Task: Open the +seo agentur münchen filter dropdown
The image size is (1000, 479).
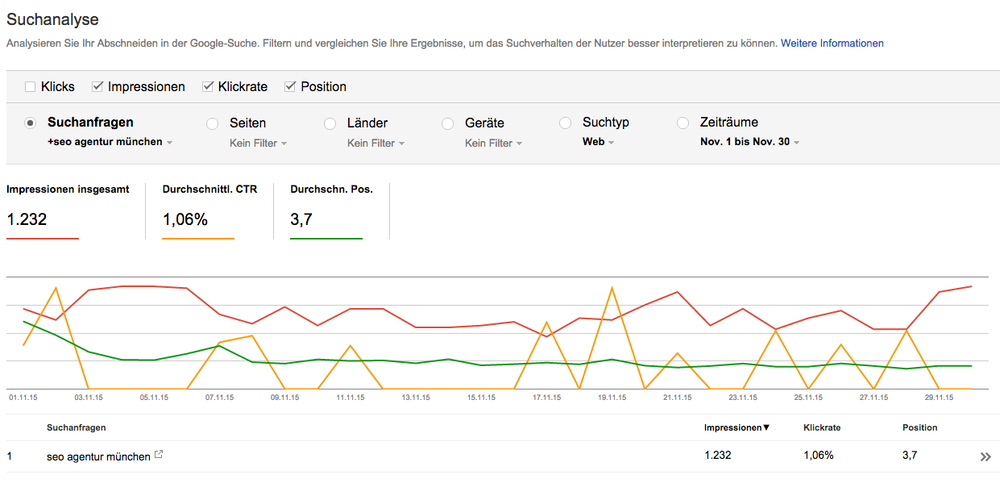Action: (x=110, y=143)
